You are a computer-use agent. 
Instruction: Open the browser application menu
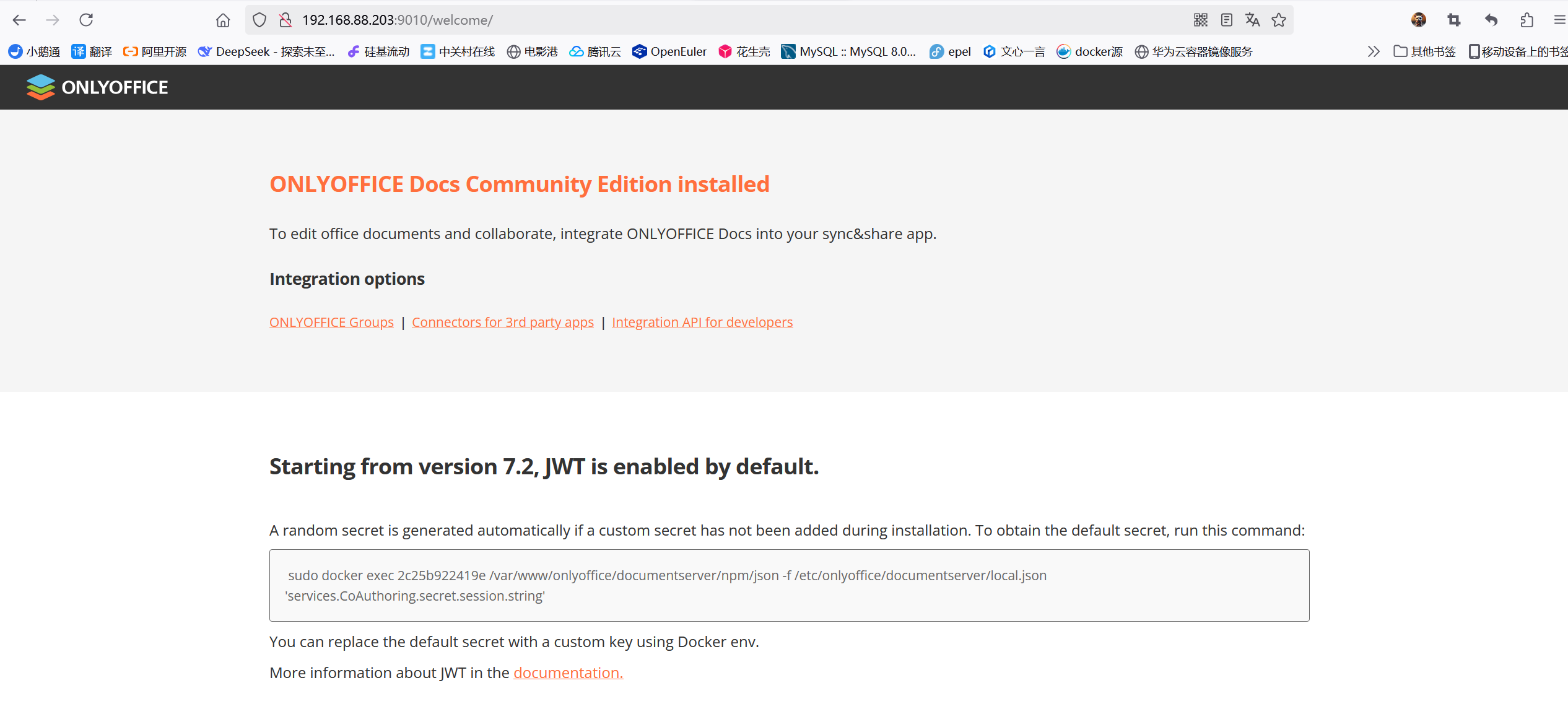click(1560, 20)
